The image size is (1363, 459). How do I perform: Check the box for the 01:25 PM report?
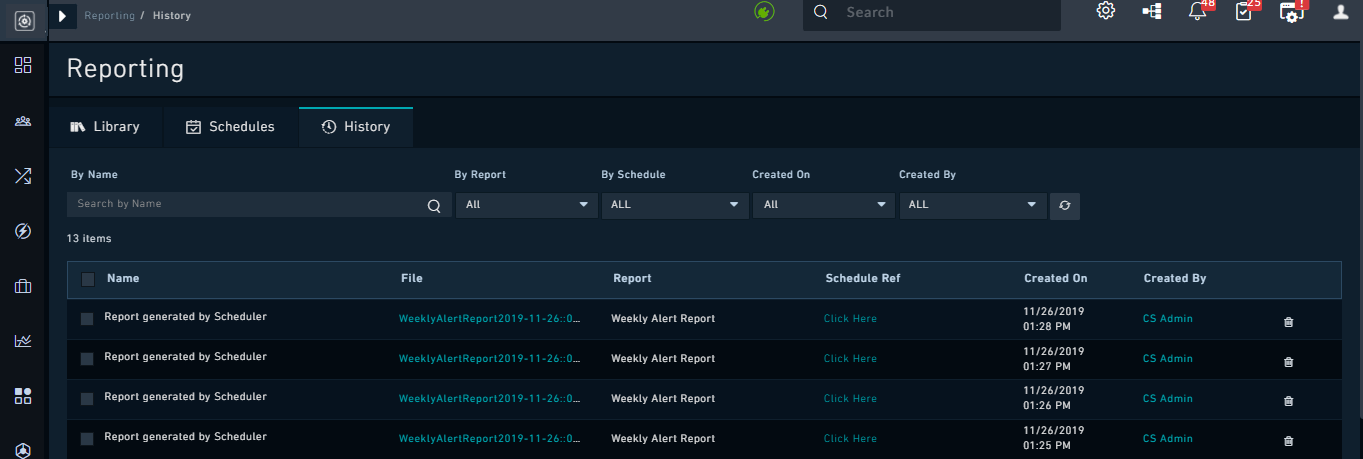point(87,439)
